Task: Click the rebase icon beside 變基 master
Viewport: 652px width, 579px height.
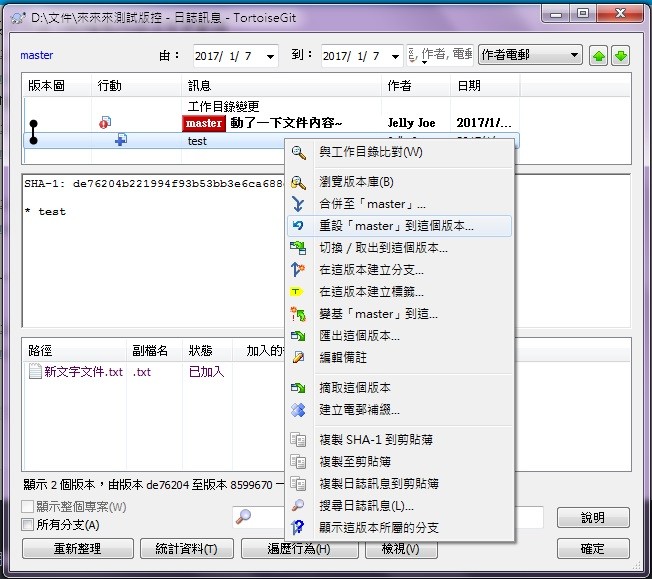Action: (298, 314)
